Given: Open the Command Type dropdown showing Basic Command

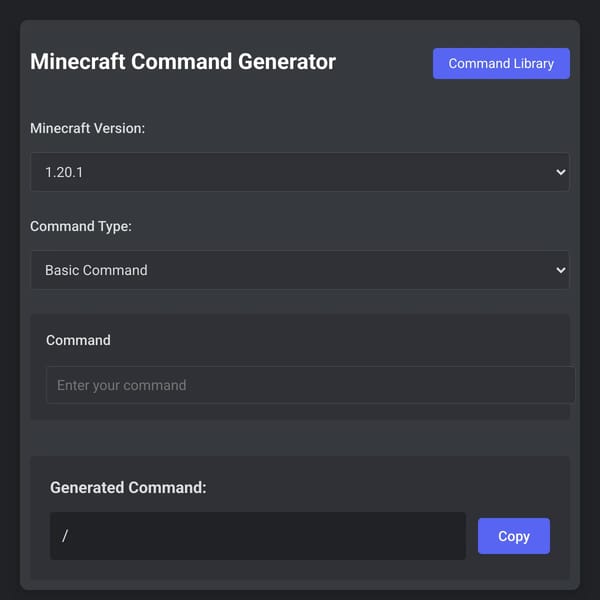Looking at the screenshot, I should pyautogui.click(x=300, y=270).
